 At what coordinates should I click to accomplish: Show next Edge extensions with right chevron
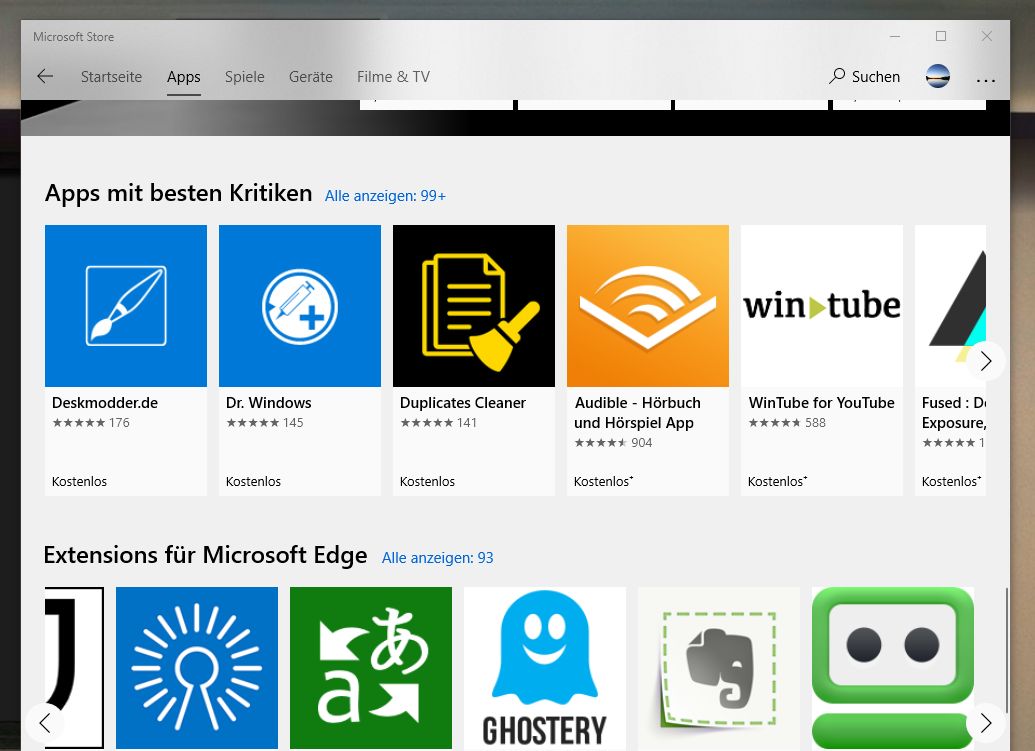pyautogui.click(x=986, y=723)
